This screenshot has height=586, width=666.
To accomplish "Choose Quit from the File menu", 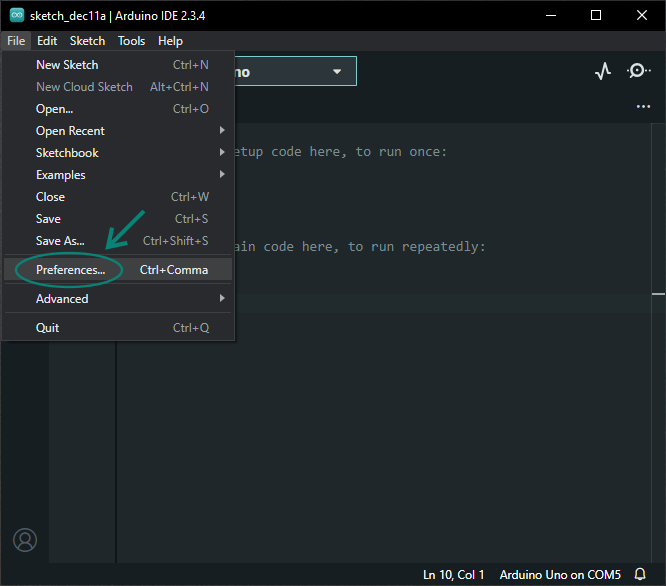I will [x=118, y=328].
